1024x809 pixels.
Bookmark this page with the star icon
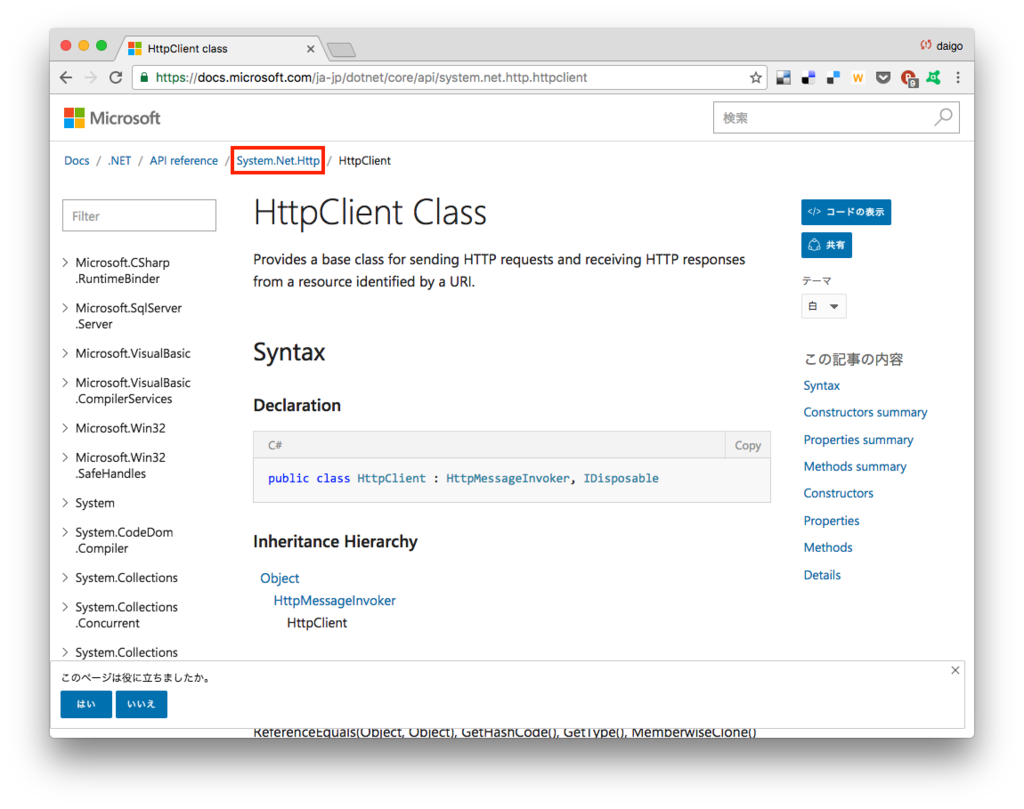point(756,78)
